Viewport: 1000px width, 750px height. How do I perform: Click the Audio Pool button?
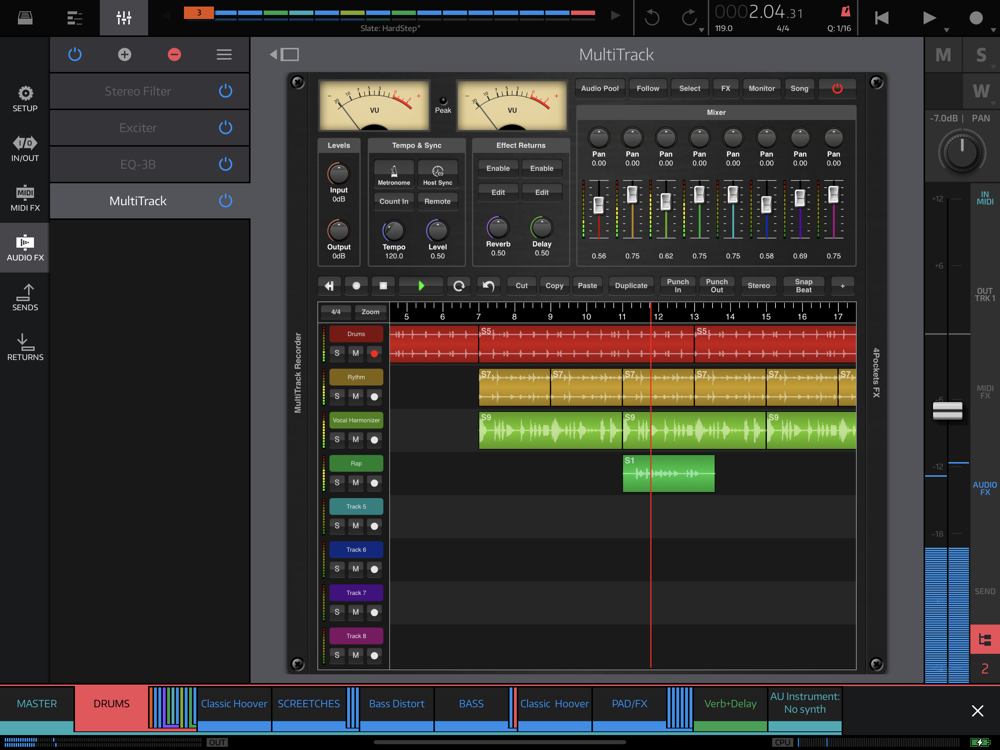(600, 88)
